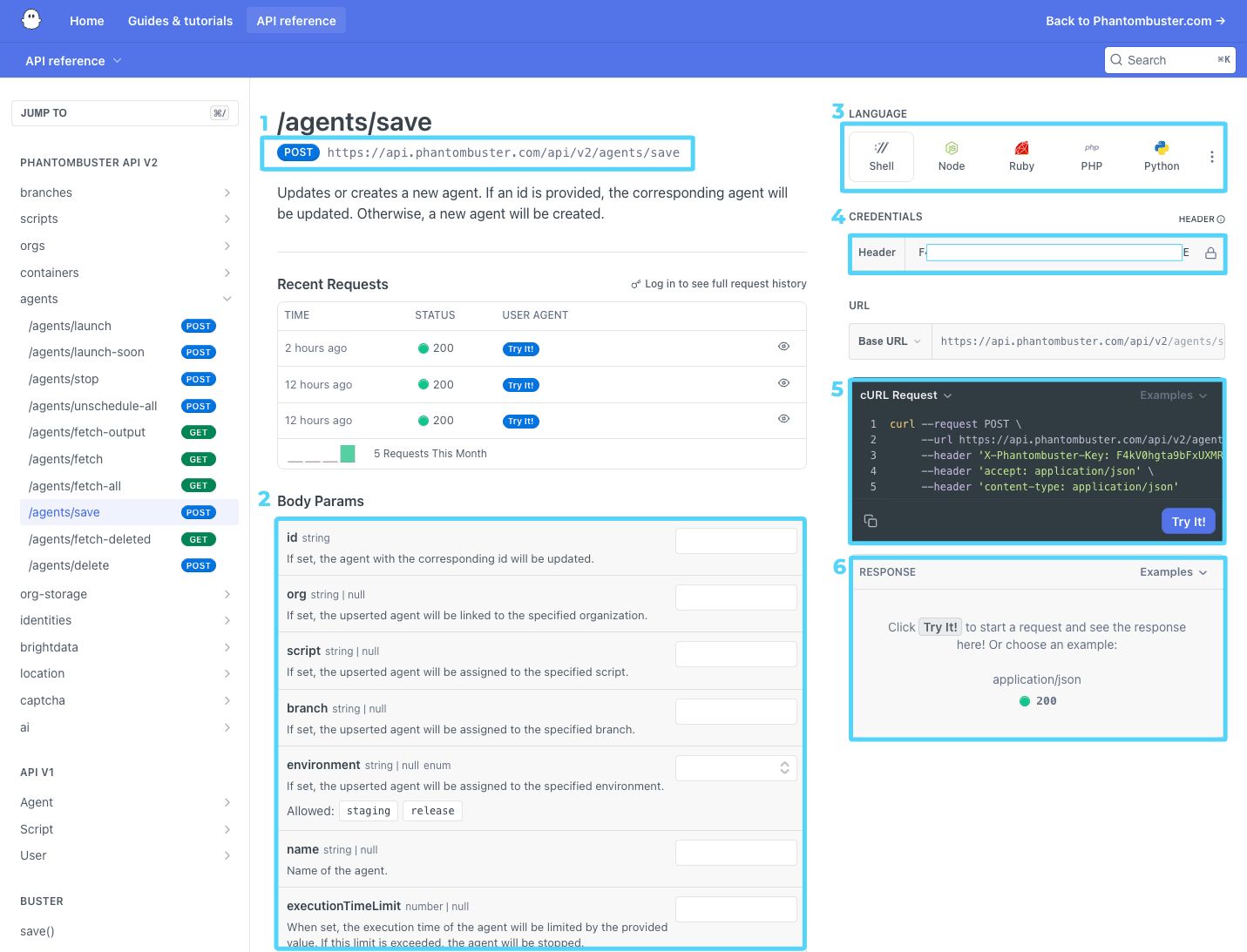Open the Examples dropdown in Response panel
The width and height of the screenshot is (1247, 952).
coord(1174,572)
